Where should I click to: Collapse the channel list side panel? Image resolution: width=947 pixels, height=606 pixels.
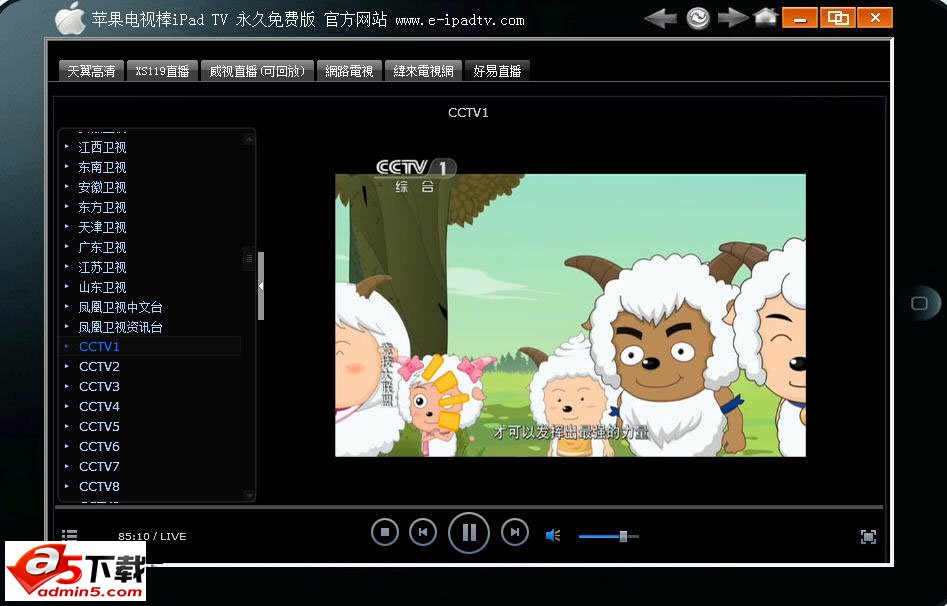(x=261, y=286)
